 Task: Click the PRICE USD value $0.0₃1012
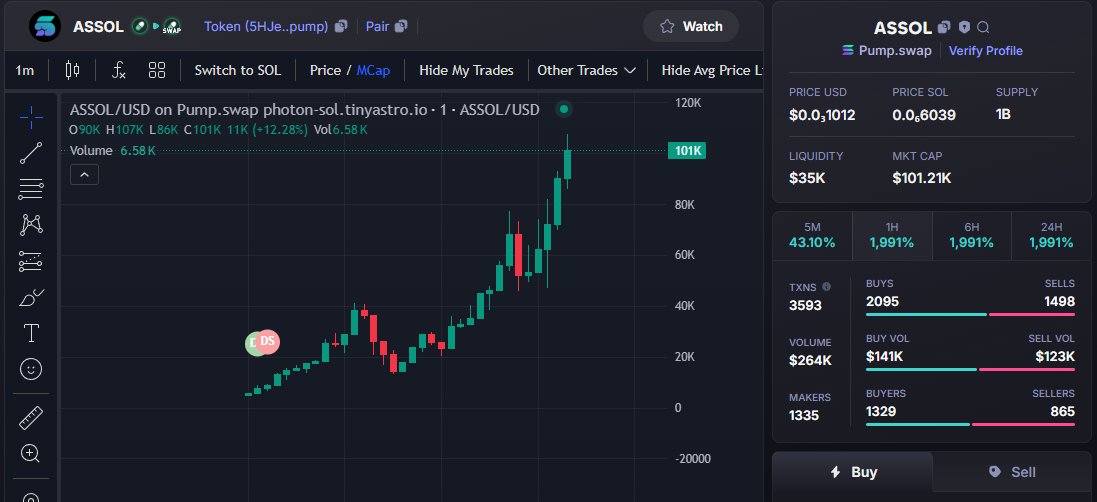pyautogui.click(x=822, y=115)
